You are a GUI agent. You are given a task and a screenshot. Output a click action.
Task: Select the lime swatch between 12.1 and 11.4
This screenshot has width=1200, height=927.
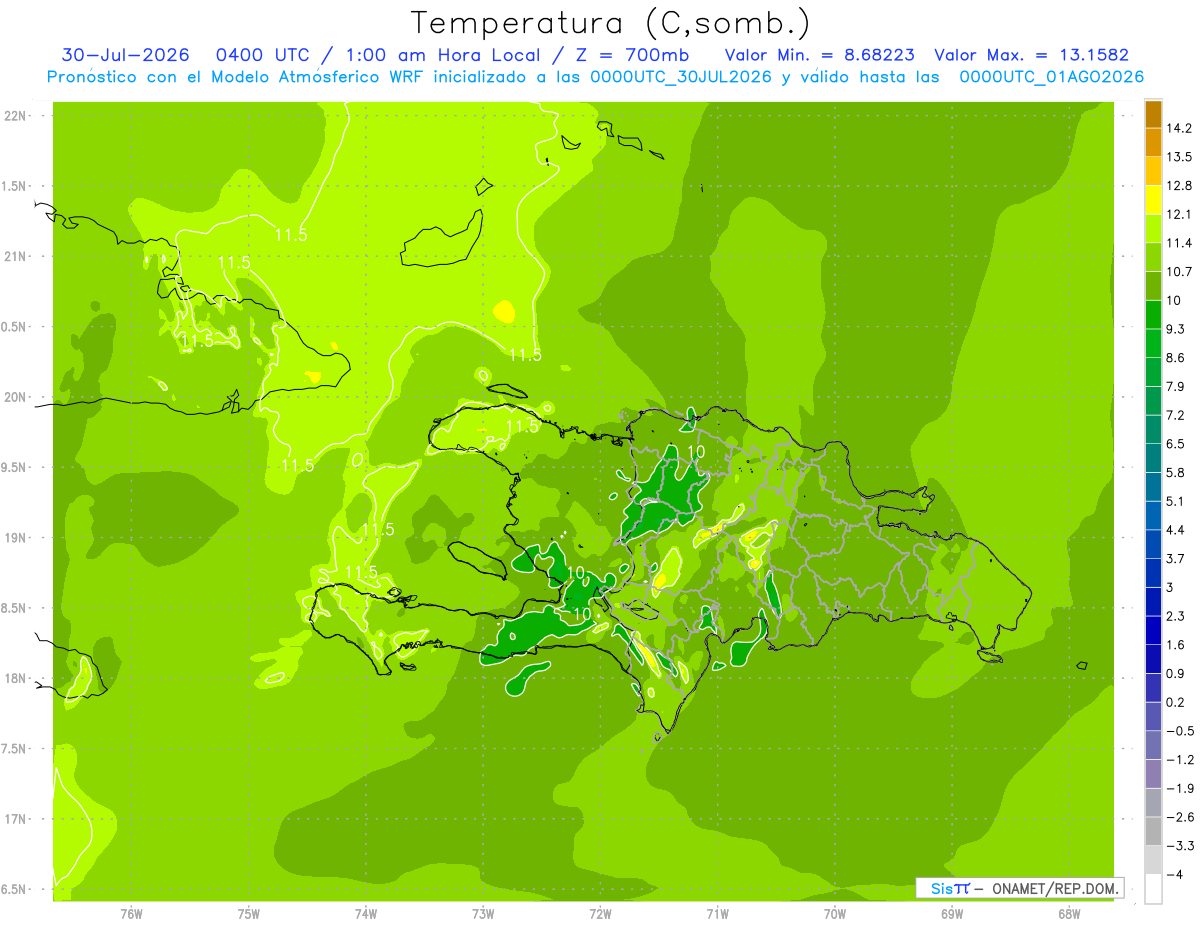pos(1153,229)
